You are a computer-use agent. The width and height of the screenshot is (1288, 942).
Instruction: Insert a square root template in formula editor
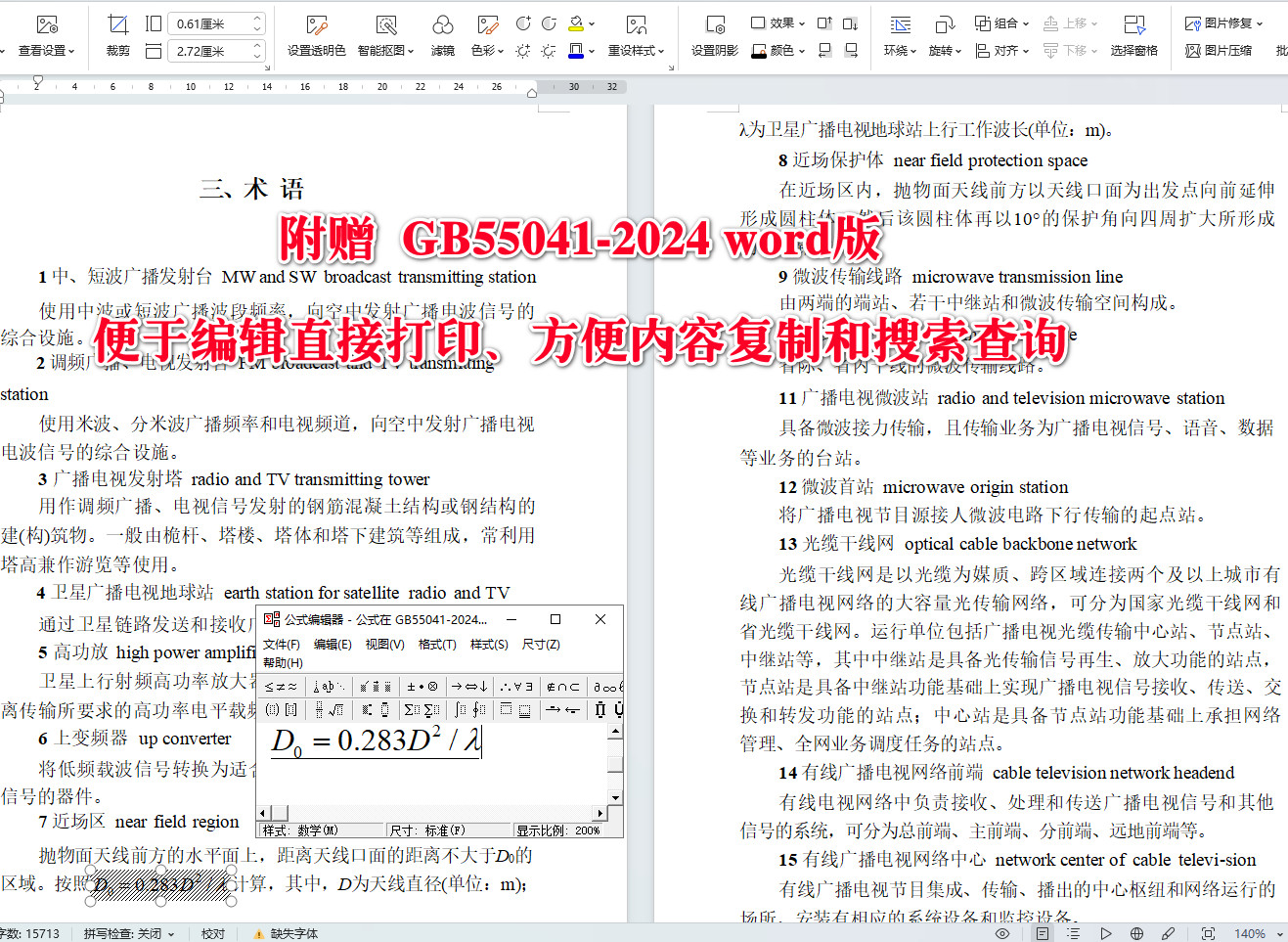point(334,710)
